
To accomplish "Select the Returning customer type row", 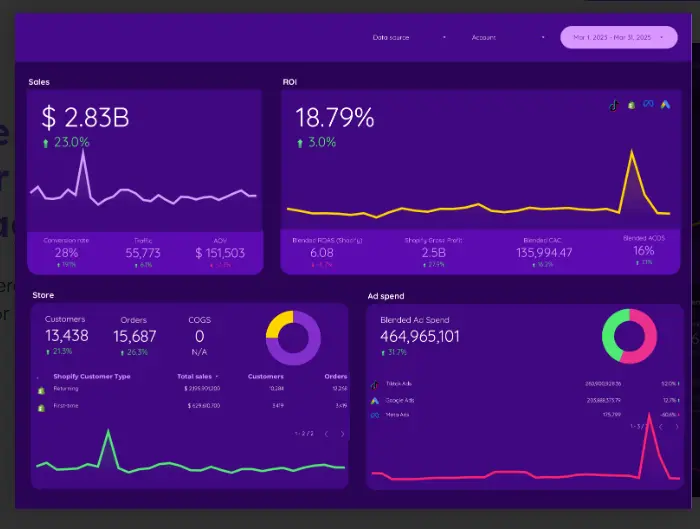I will 192,389.
